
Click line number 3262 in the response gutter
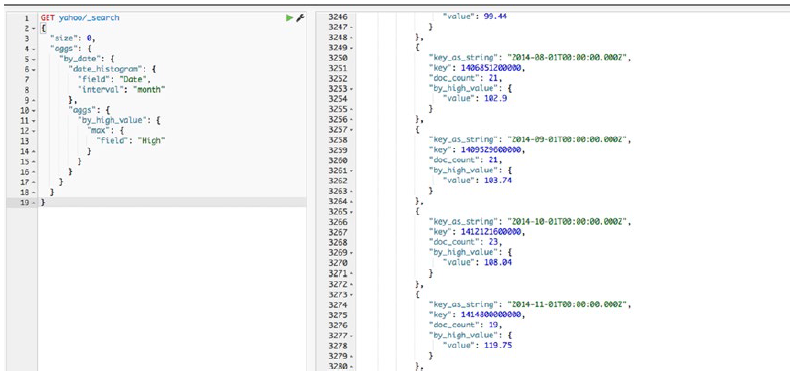tap(338, 181)
